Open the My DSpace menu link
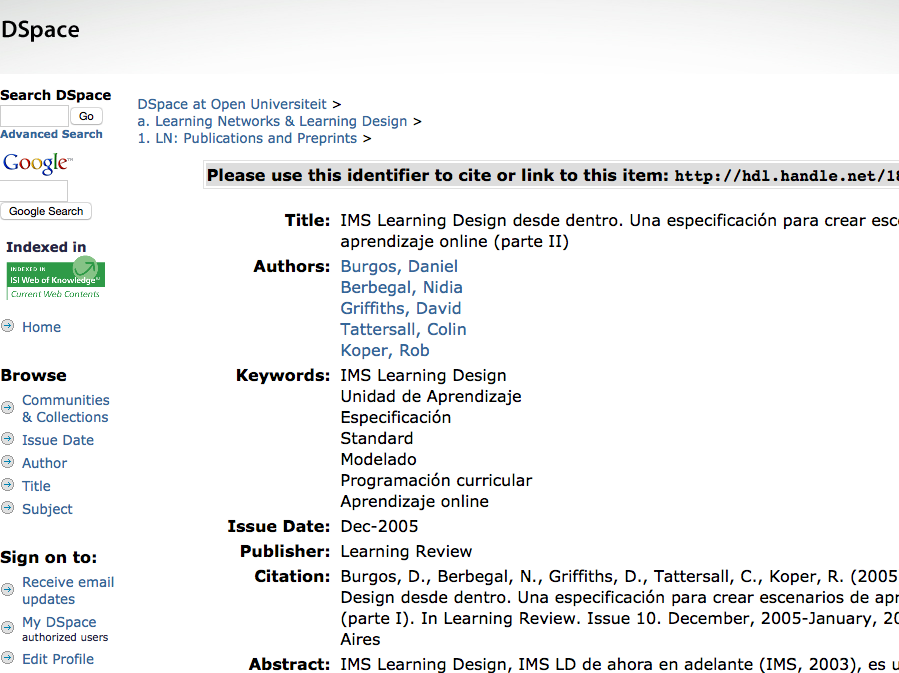 pyautogui.click(x=59, y=622)
